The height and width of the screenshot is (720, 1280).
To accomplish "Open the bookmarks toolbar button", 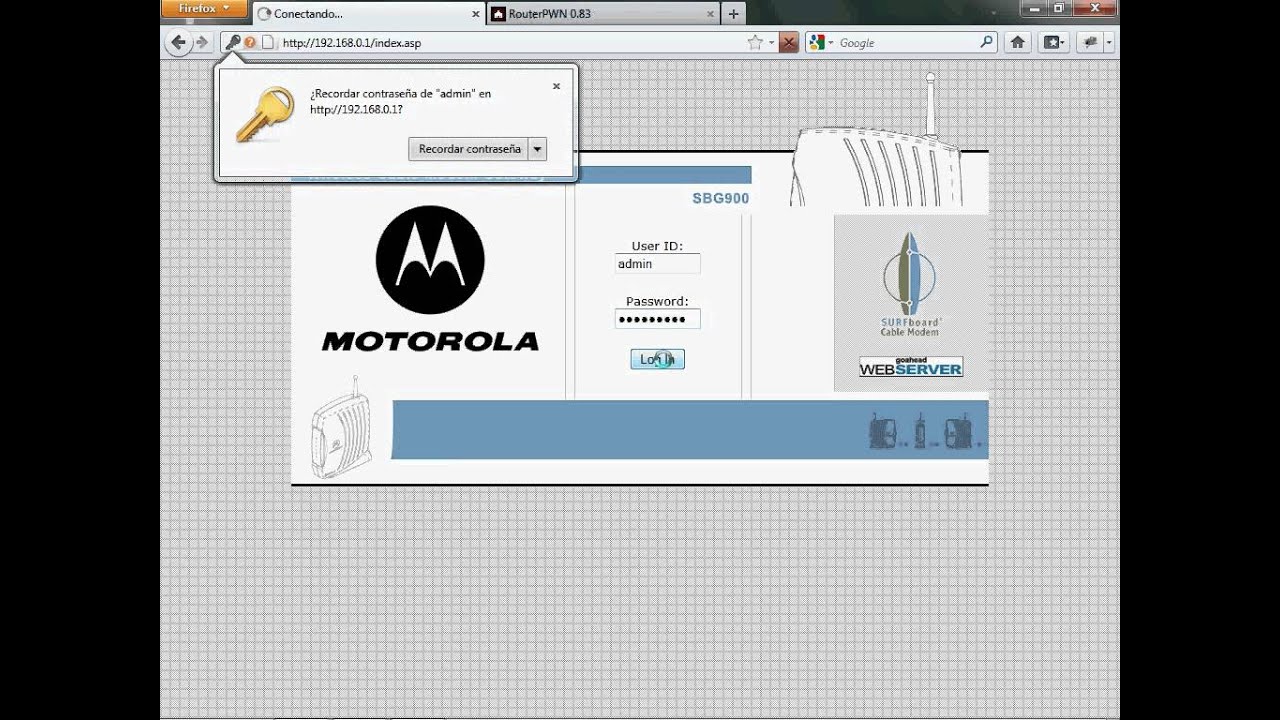I will pyautogui.click(x=1053, y=42).
